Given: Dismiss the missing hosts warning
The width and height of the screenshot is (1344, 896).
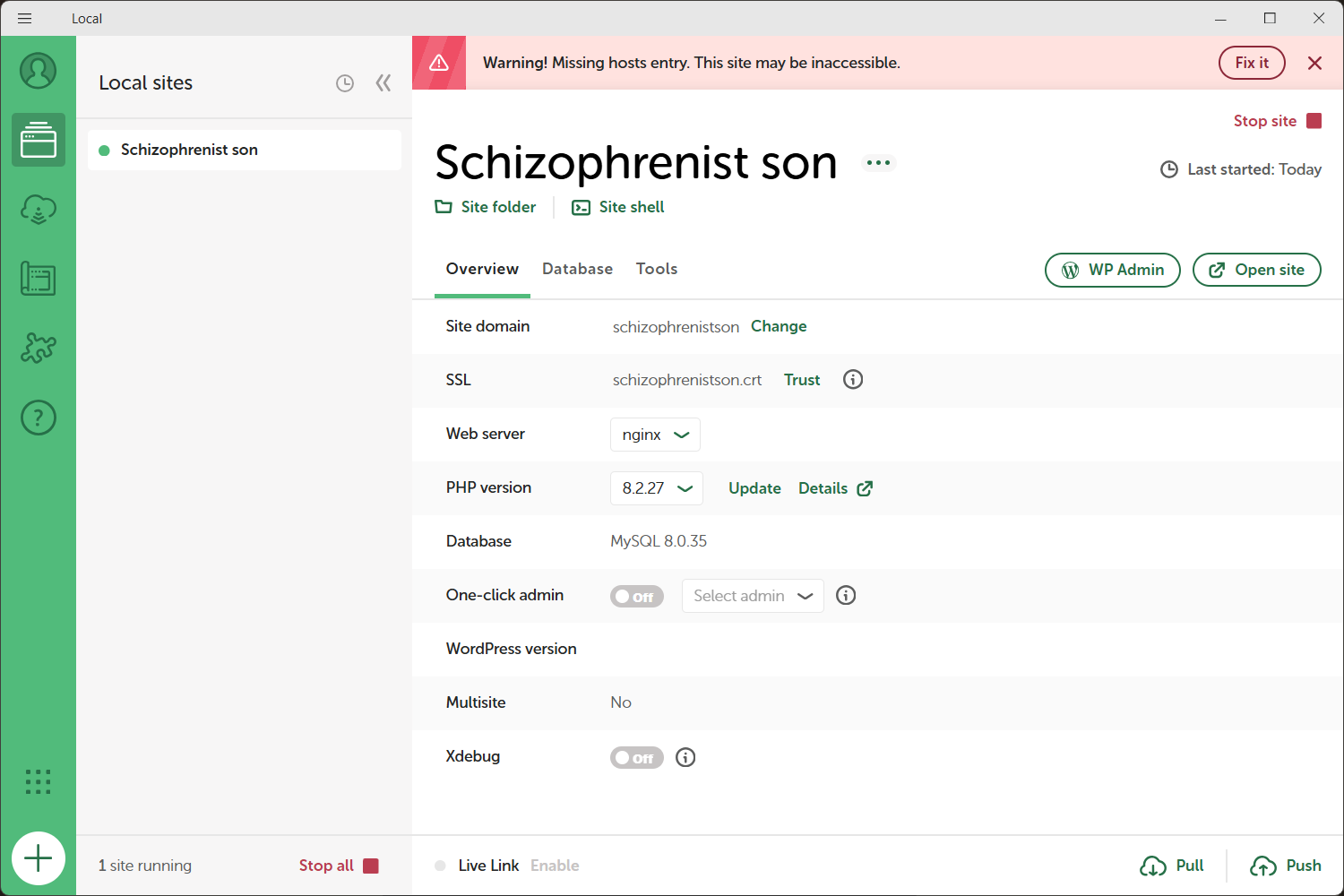Looking at the screenshot, I should click(x=1314, y=63).
